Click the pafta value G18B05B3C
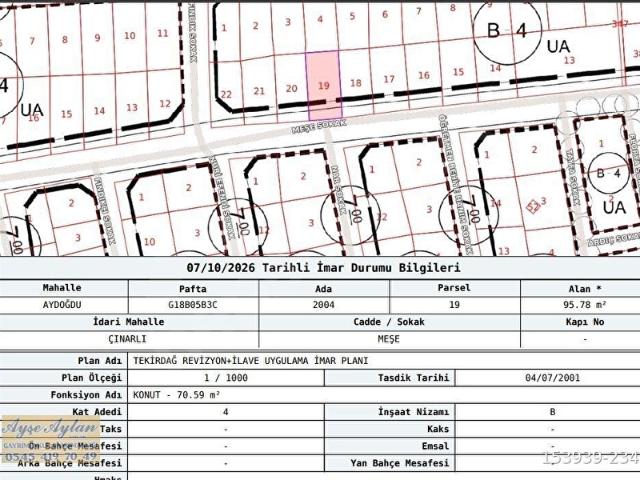The image size is (640, 480). point(193,305)
